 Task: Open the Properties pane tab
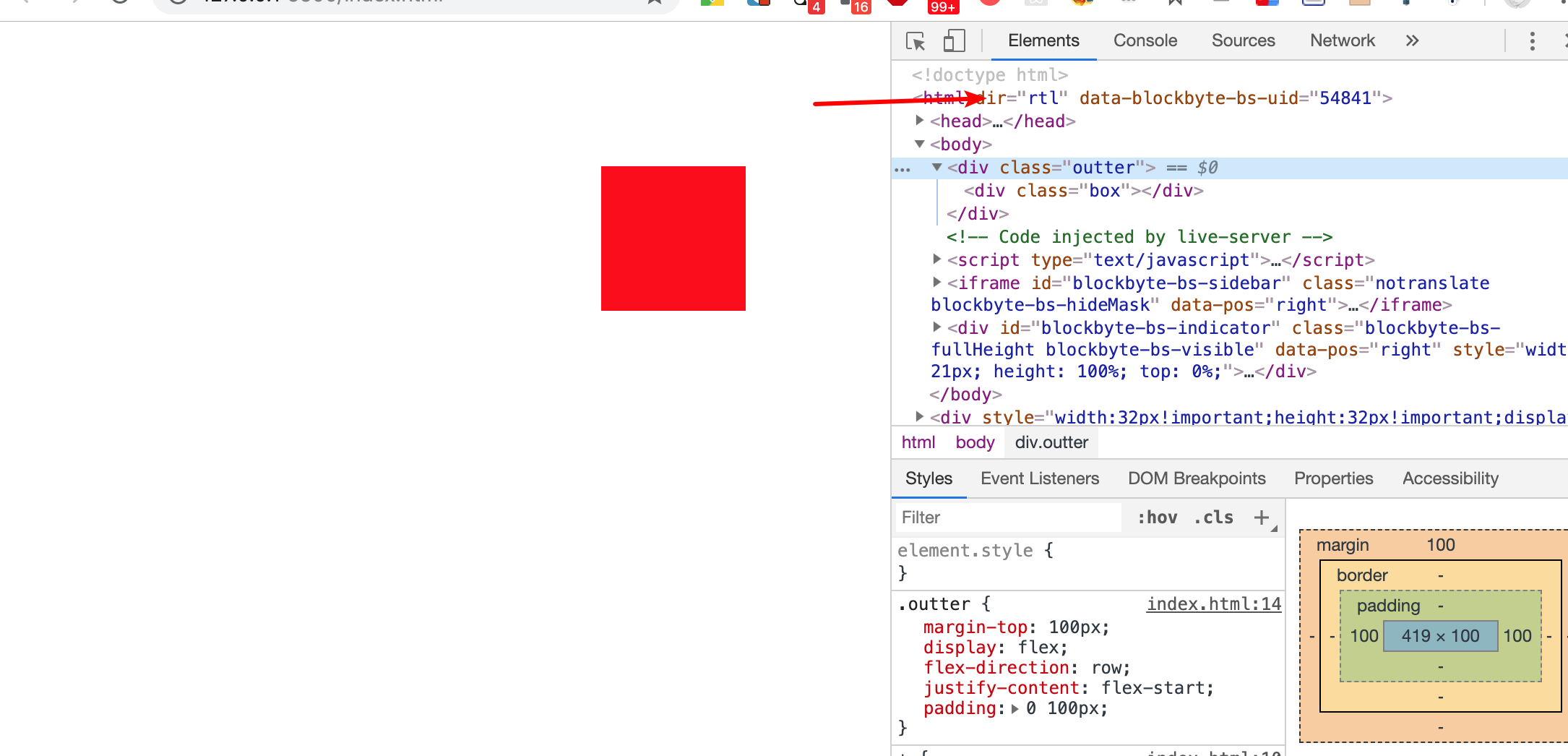pyautogui.click(x=1333, y=478)
